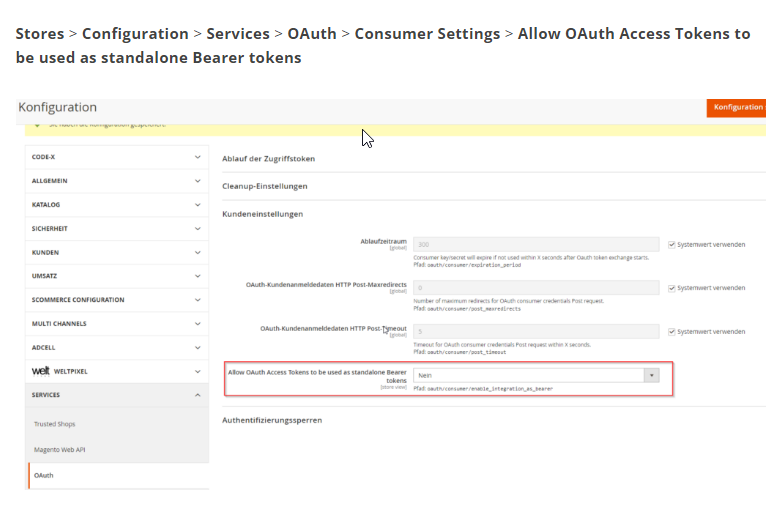Open the standalone Bearer tokens dropdown
Viewport: 770px width, 519px height.
[536, 375]
